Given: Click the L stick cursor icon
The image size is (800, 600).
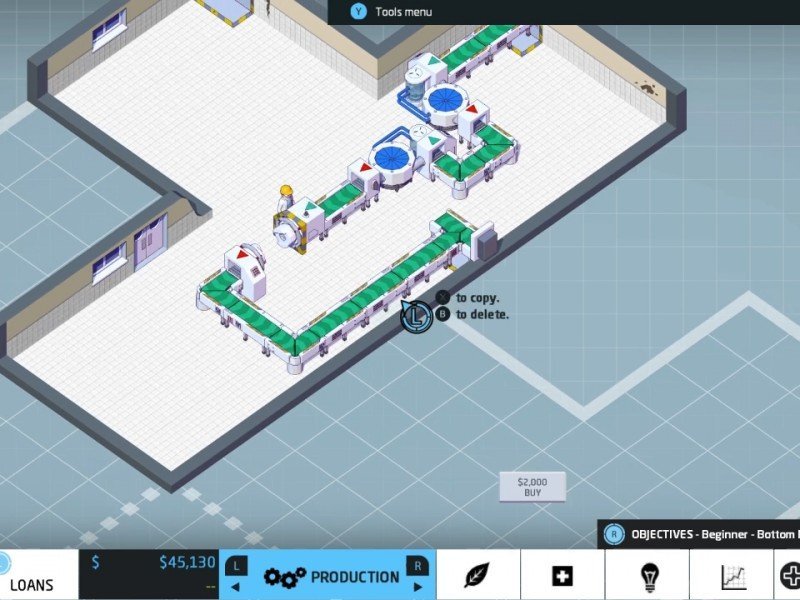Looking at the screenshot, I should coord(415,317).
